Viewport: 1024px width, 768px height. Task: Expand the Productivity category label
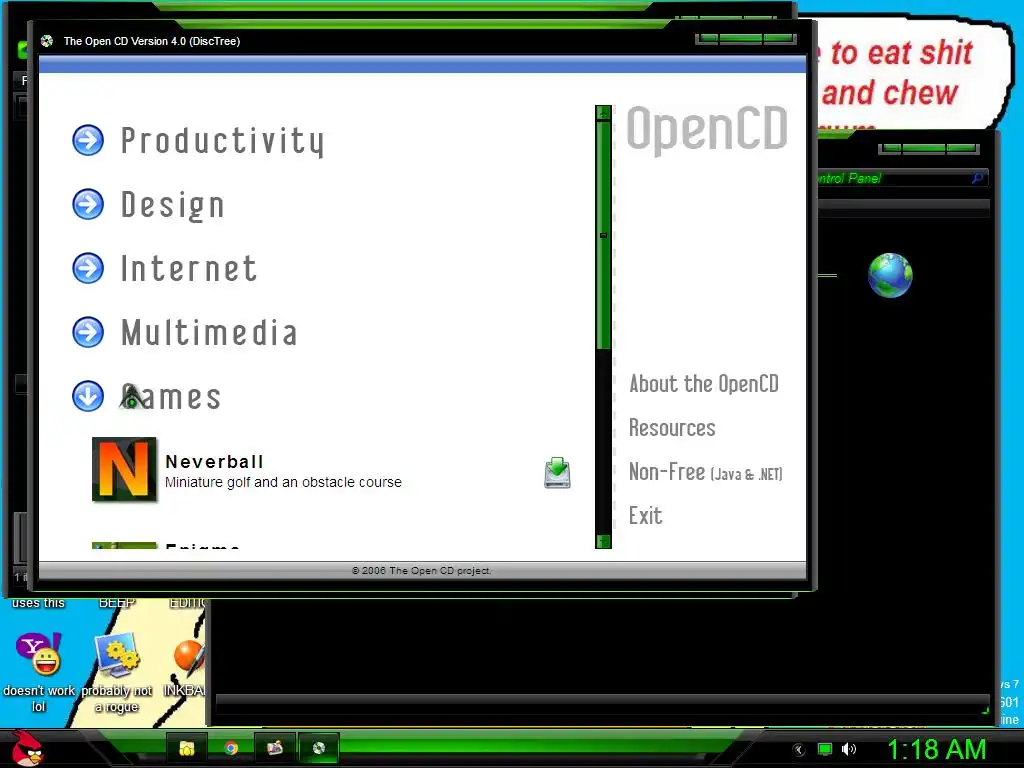[x=222, y=140]
